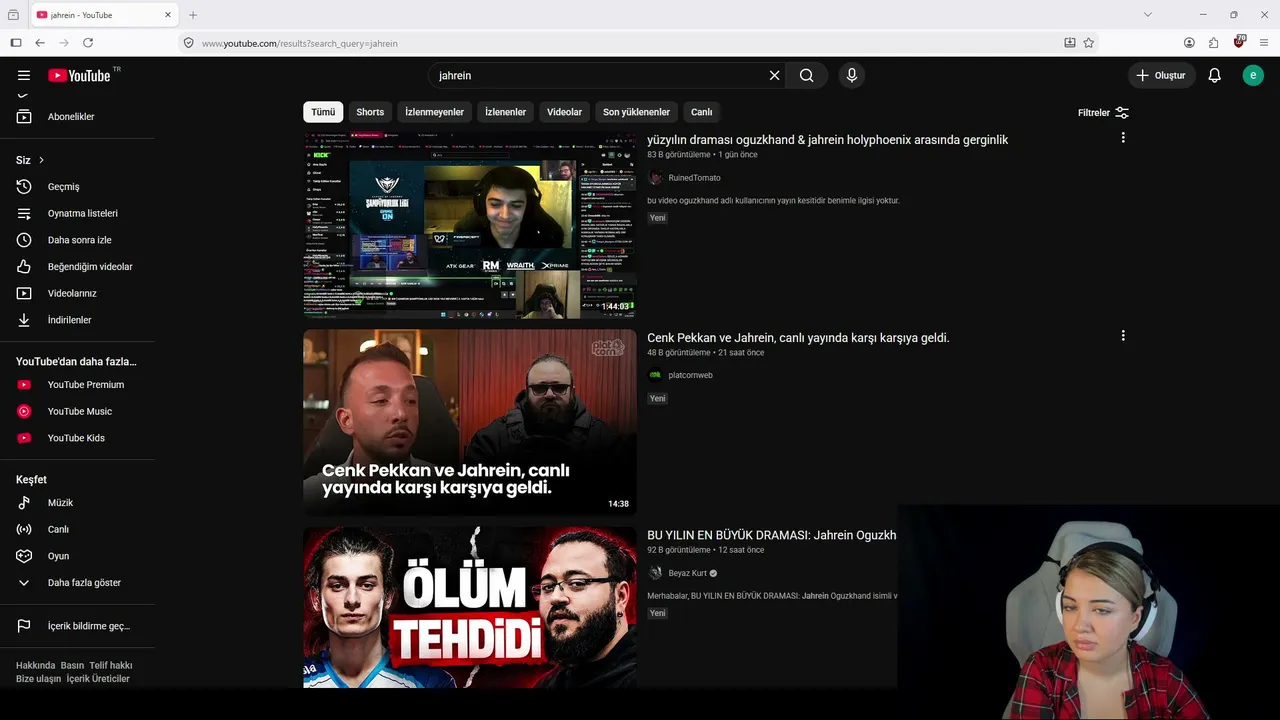Click the Basın footer link

(72, 665)
